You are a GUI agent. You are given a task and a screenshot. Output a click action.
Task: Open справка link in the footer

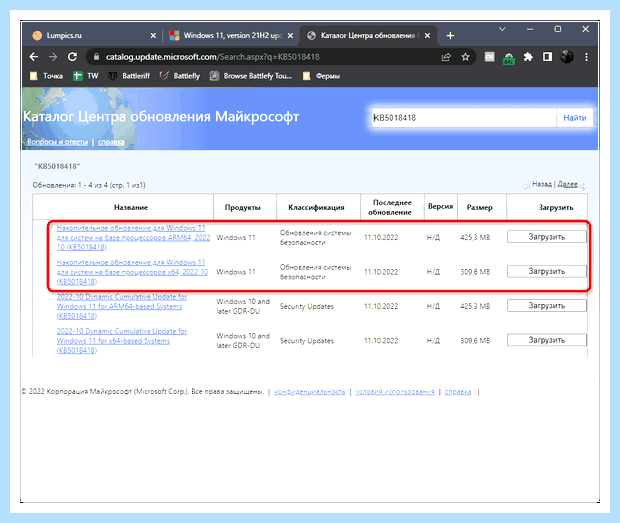(458, 392)
